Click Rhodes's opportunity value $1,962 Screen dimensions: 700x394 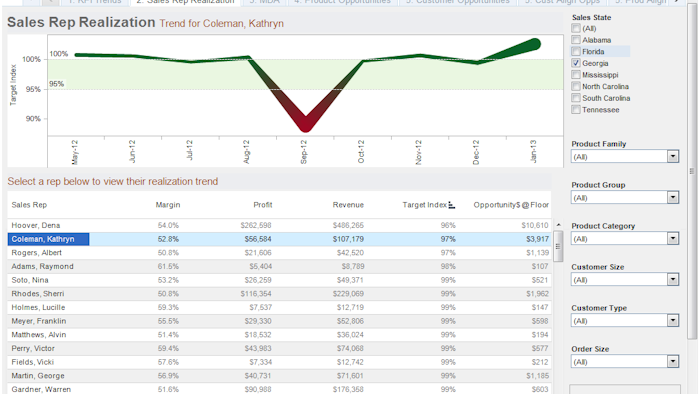tap(537, 294)
